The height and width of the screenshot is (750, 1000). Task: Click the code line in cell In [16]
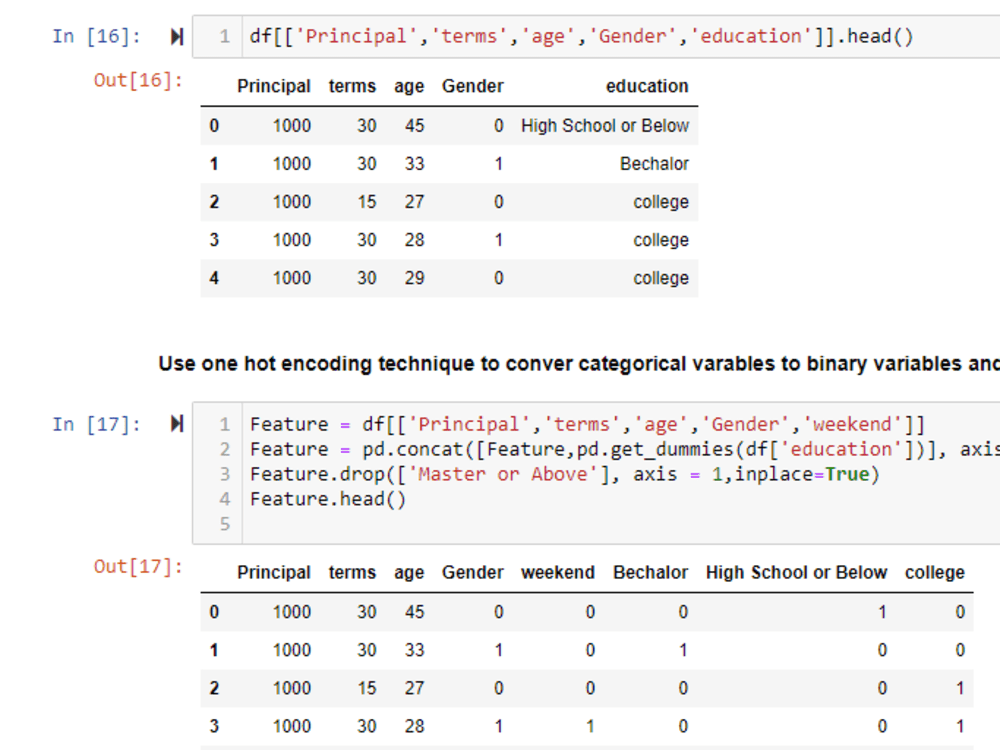(x=581, y=36)
